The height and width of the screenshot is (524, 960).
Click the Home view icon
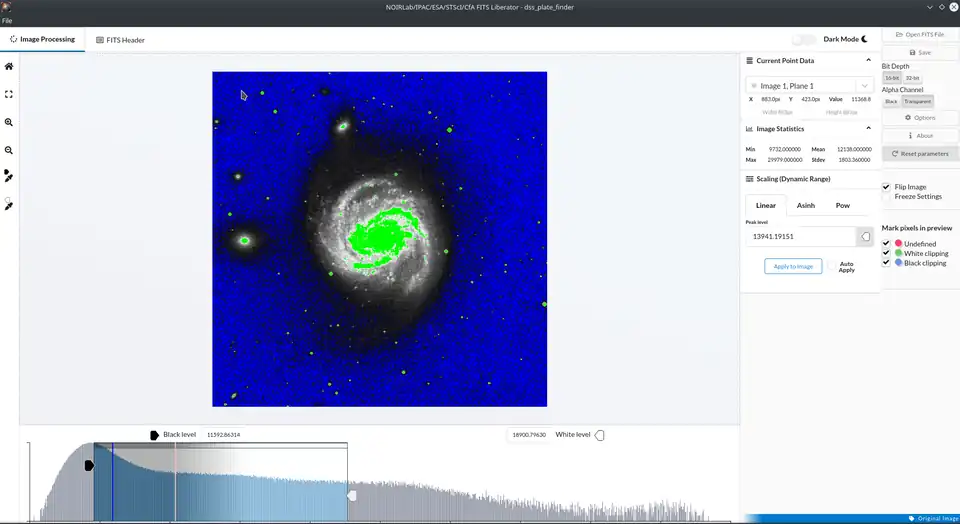pos(9,66)
